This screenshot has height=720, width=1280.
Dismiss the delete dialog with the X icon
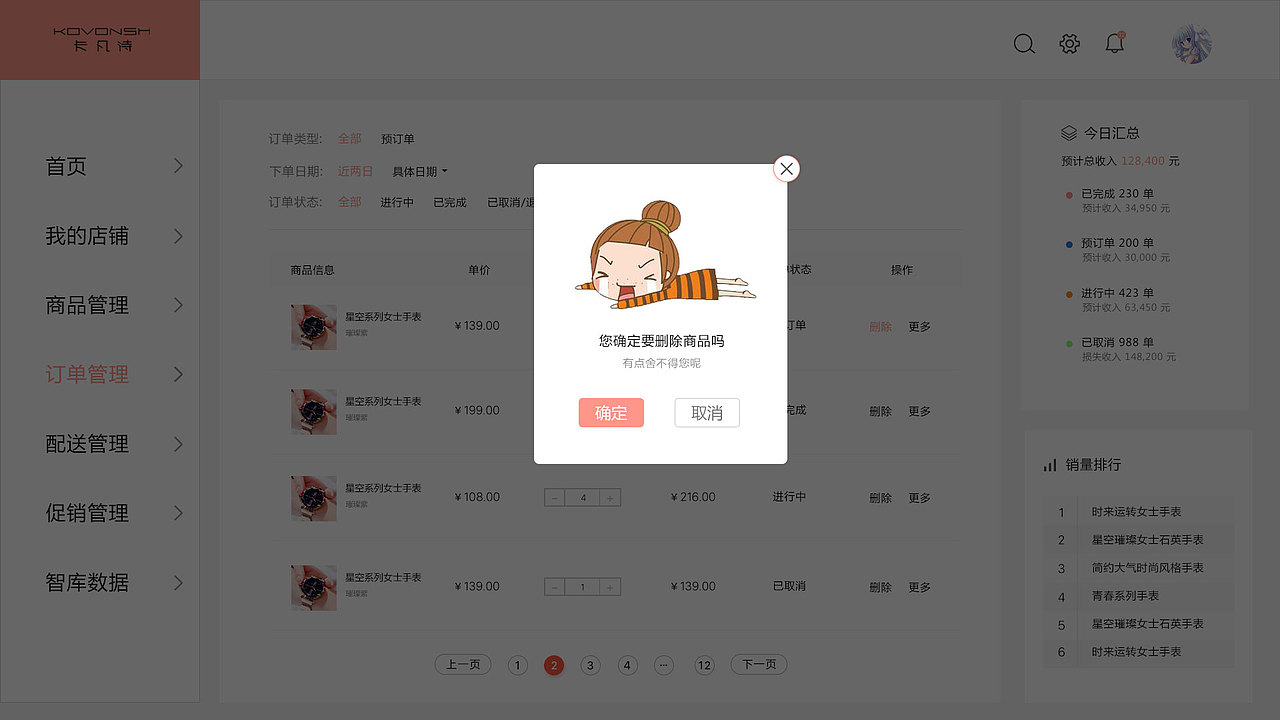786,168
